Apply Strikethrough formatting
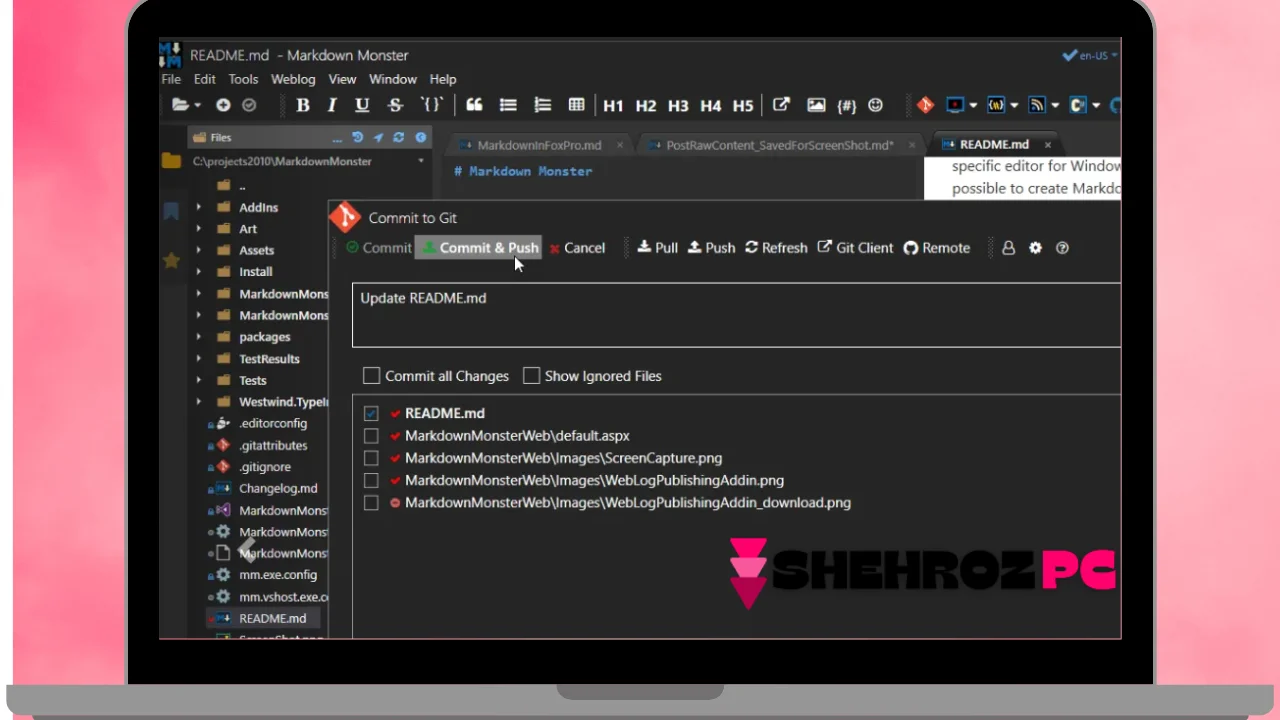This screenshot has width=1280, height=720. coord(395,105)
